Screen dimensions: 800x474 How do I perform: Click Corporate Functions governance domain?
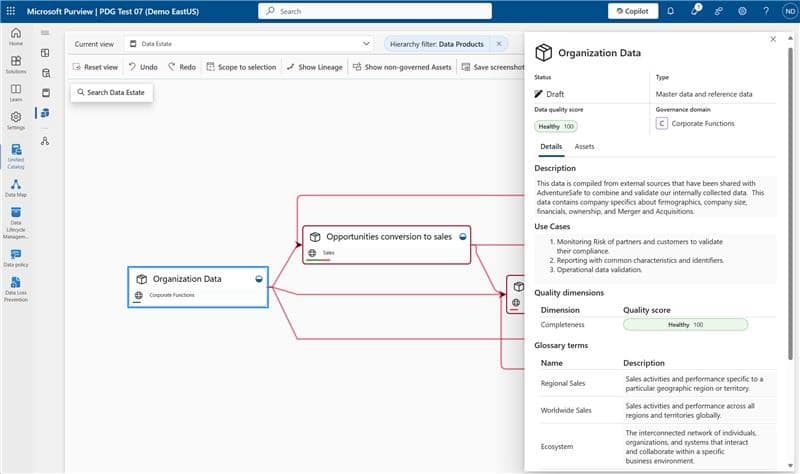tap(695, 123)
